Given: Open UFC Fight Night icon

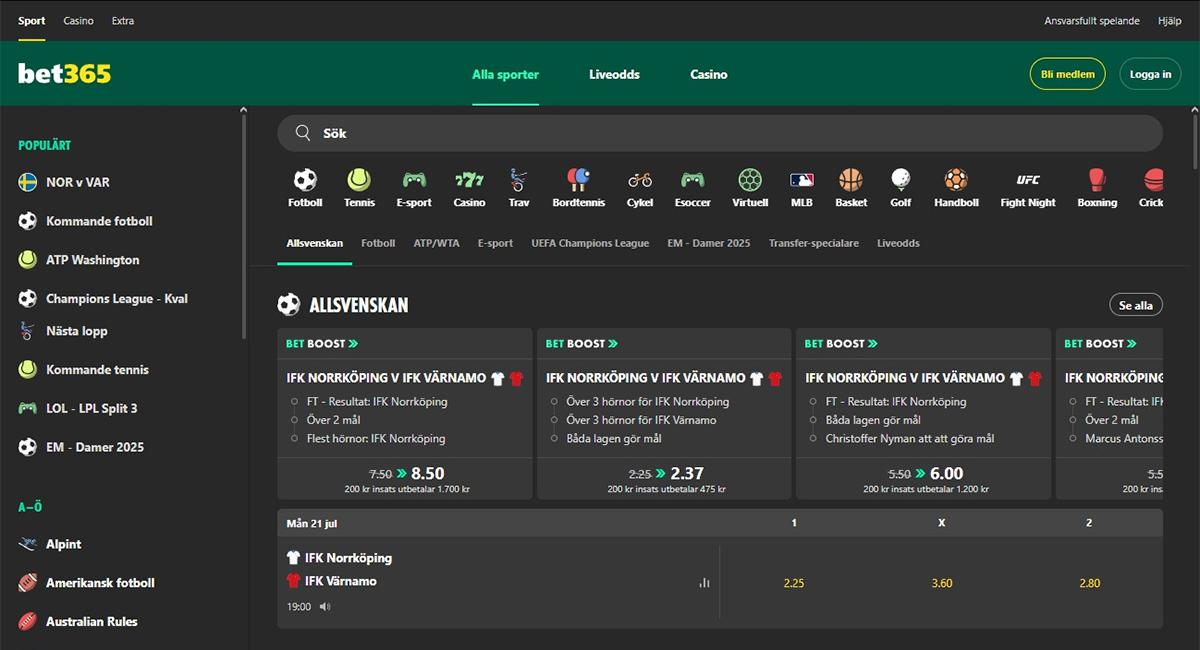Looking at the screenshot, I should pos(1028,180).
